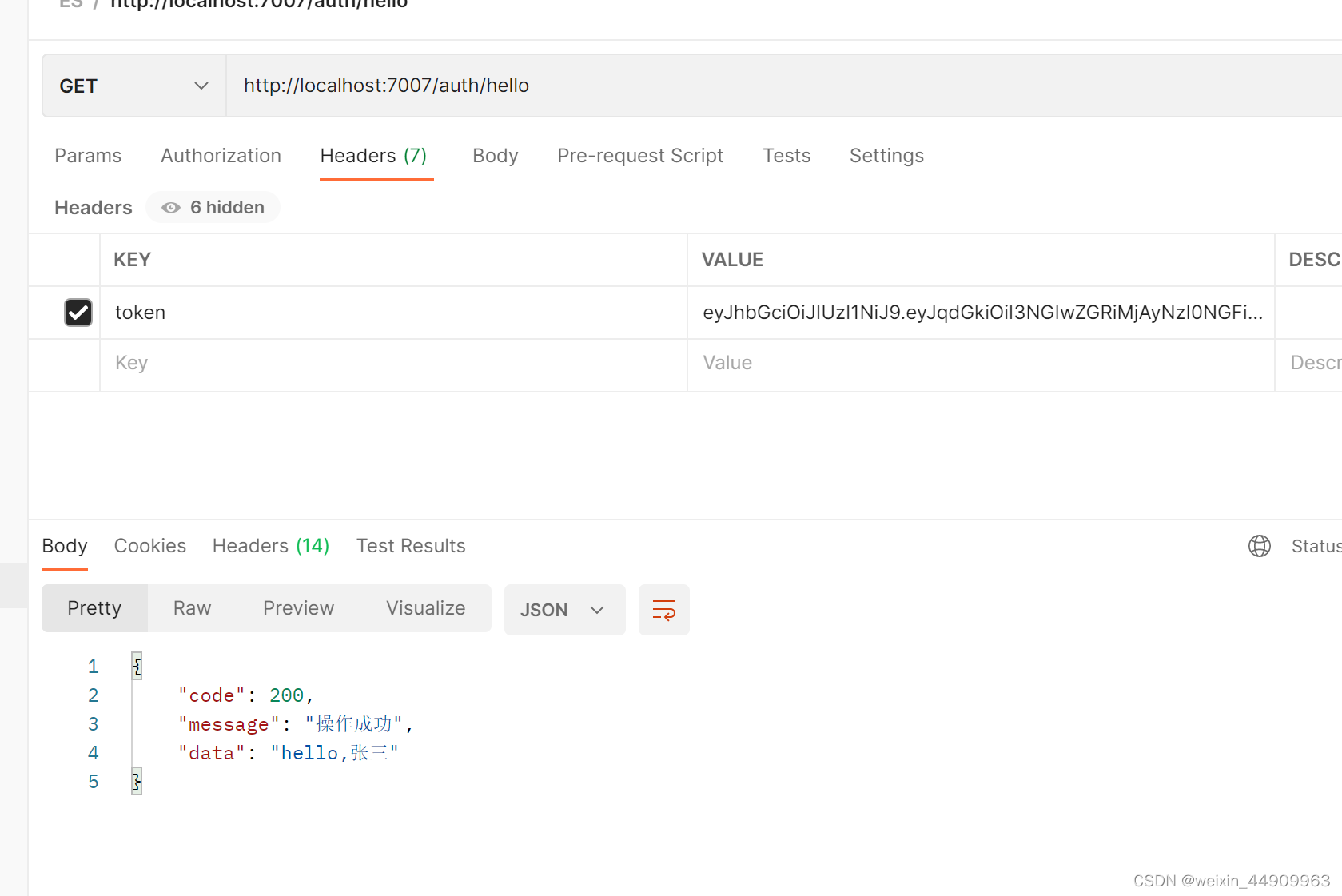Viewport: 1342px width, 896px height.
Task: Click the token key cell
Action: pos(393,313)
